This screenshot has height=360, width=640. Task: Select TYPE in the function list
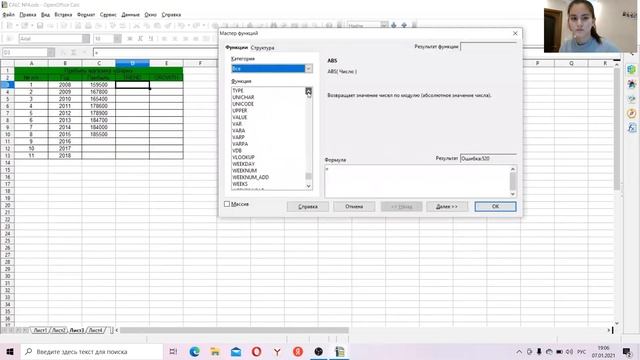(x=238, y=91)
